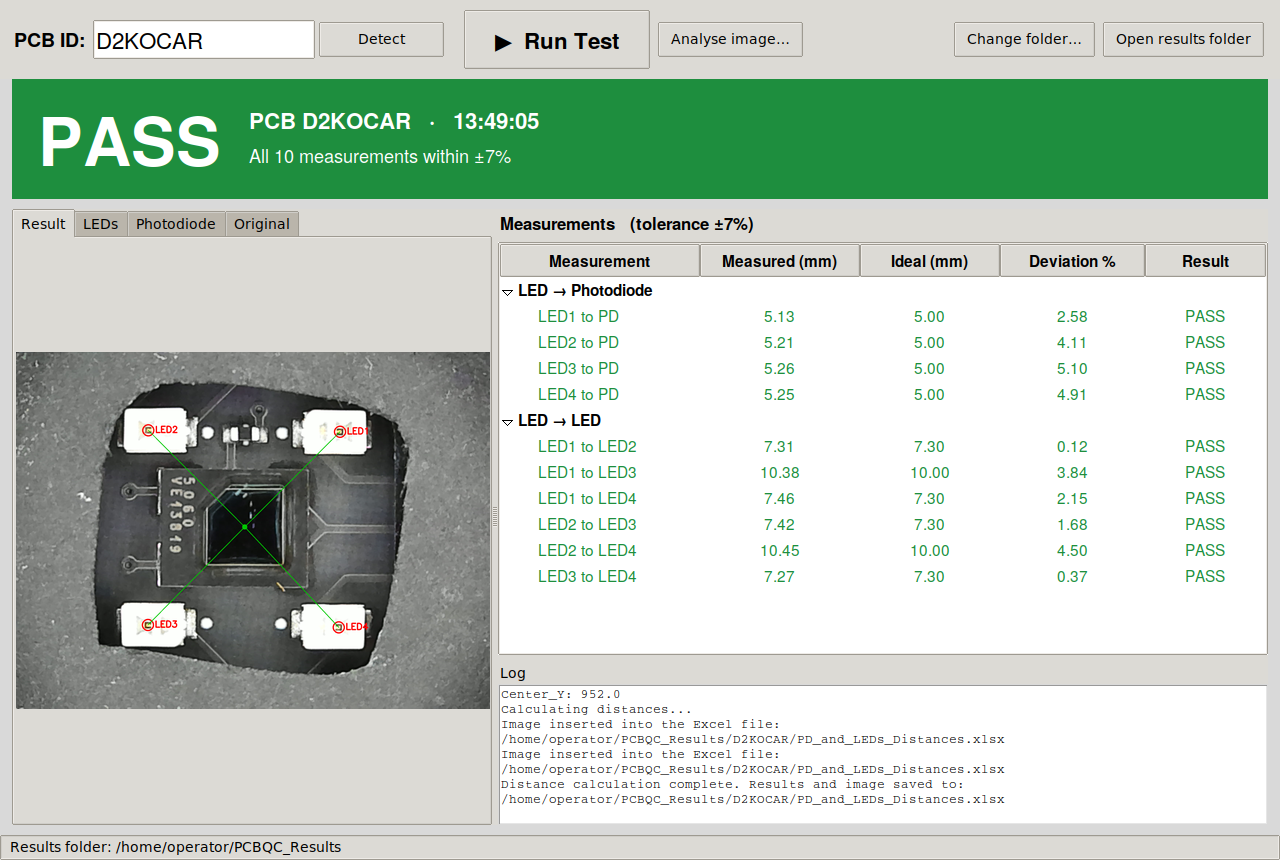Open the results folder
This screenshot has width=1280, height=860.
click(1183, 40)
